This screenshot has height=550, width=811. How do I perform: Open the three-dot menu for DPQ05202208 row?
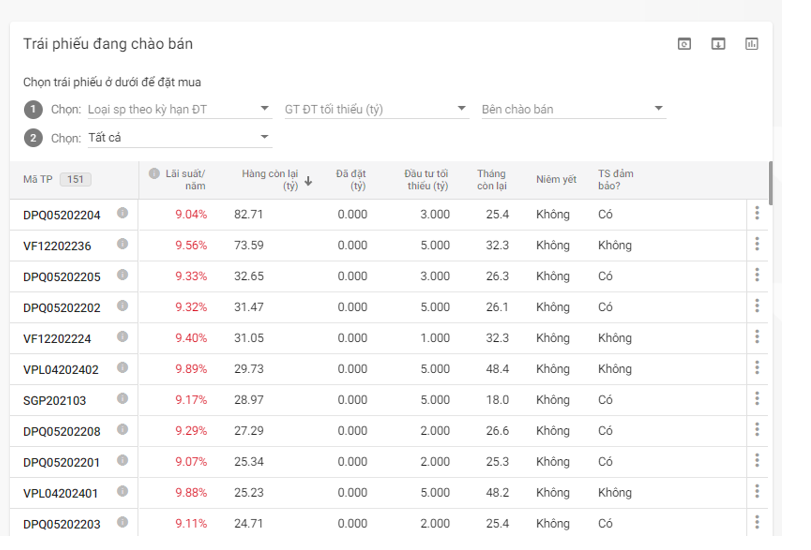[x=757, y=429]
